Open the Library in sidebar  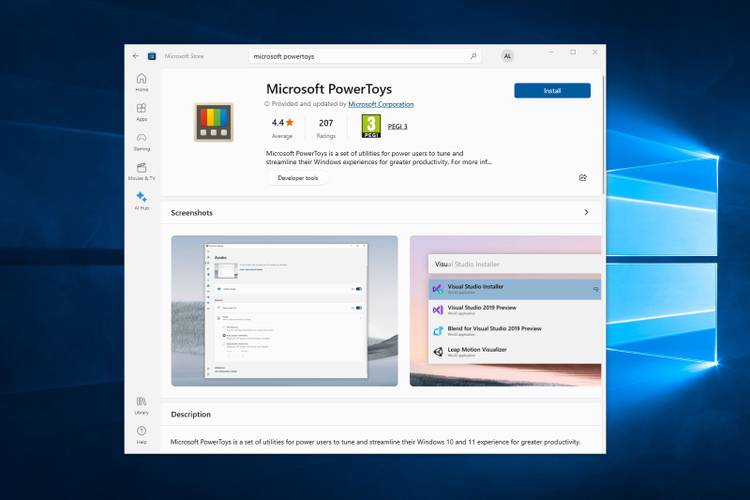(142, 405)
